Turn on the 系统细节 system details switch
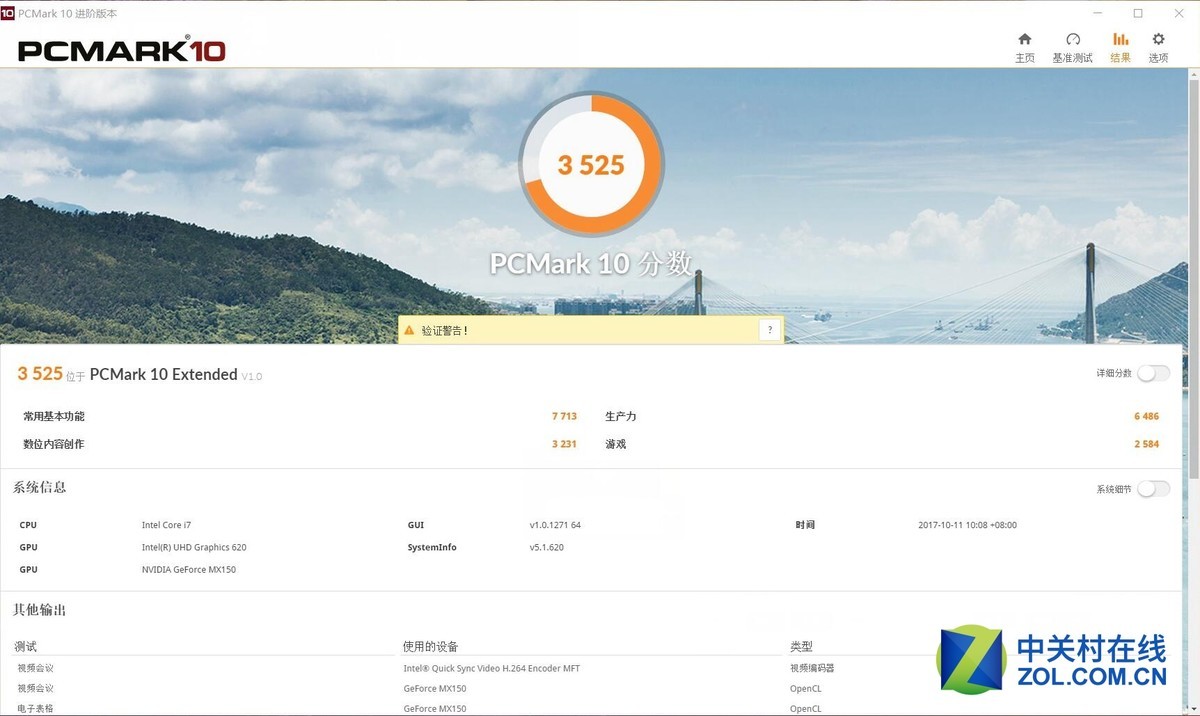The width and height of the screenshot is (1200, 716). click(1152, 488)
